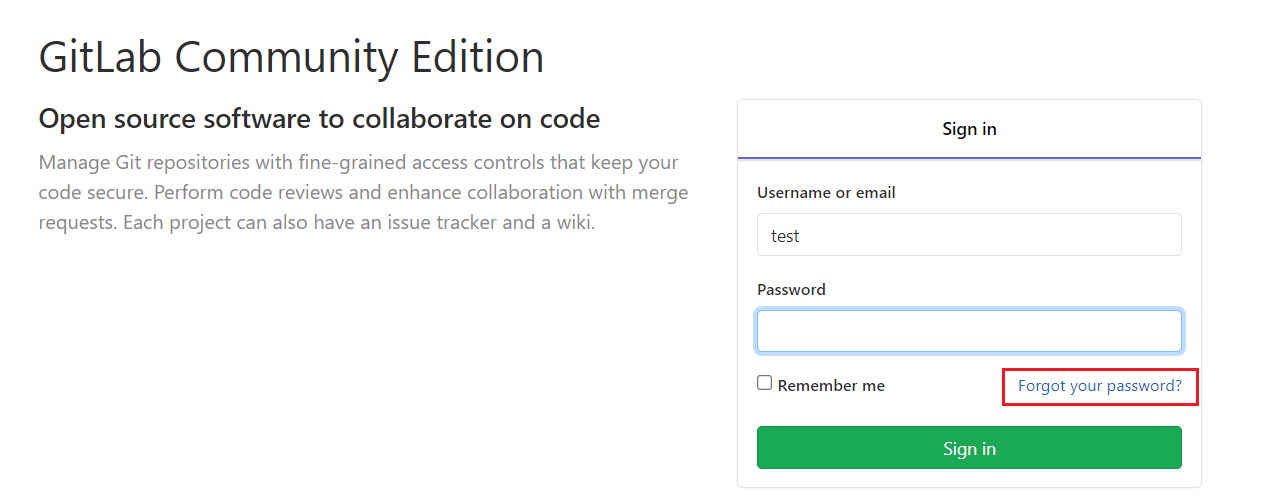
Task: Click the word 'Community' in the title
Action: pos(286,58)
